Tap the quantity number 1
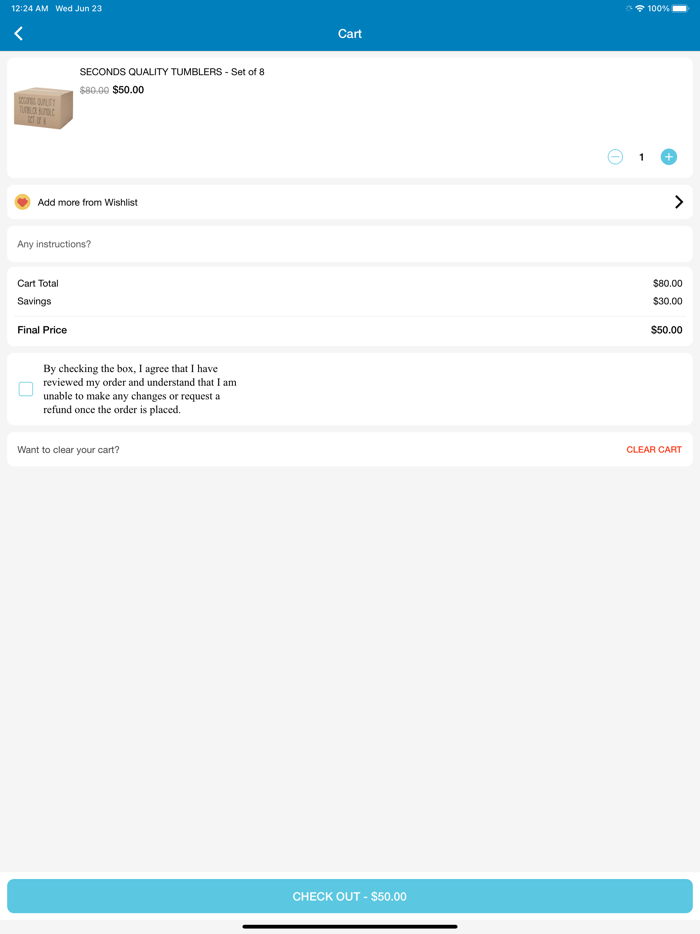Screen dimensions: 700x934 click(642, 157)
